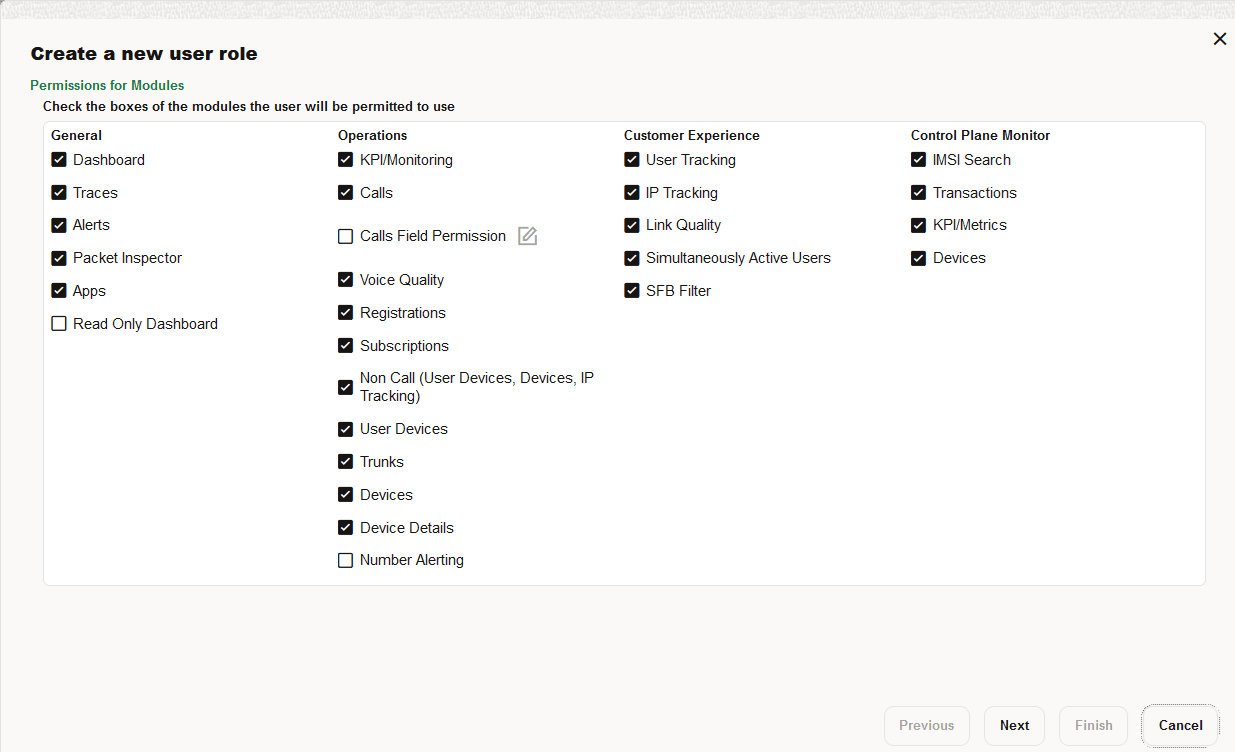Uncheck the Traces checkbox
1235x752 pixels.
click(x=58, y=192)
